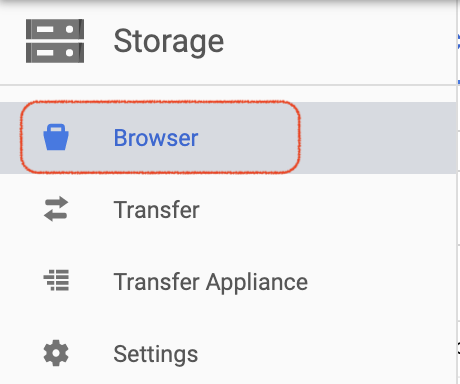Click blank area right of Storage title

(338, 42)
